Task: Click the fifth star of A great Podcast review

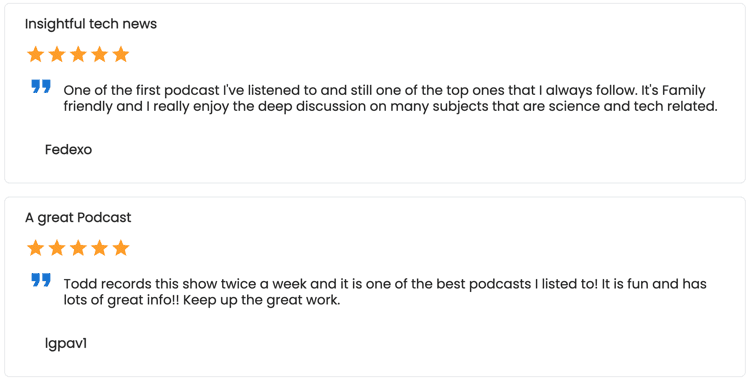Action: pyautogui.click(x=121, y=248)
